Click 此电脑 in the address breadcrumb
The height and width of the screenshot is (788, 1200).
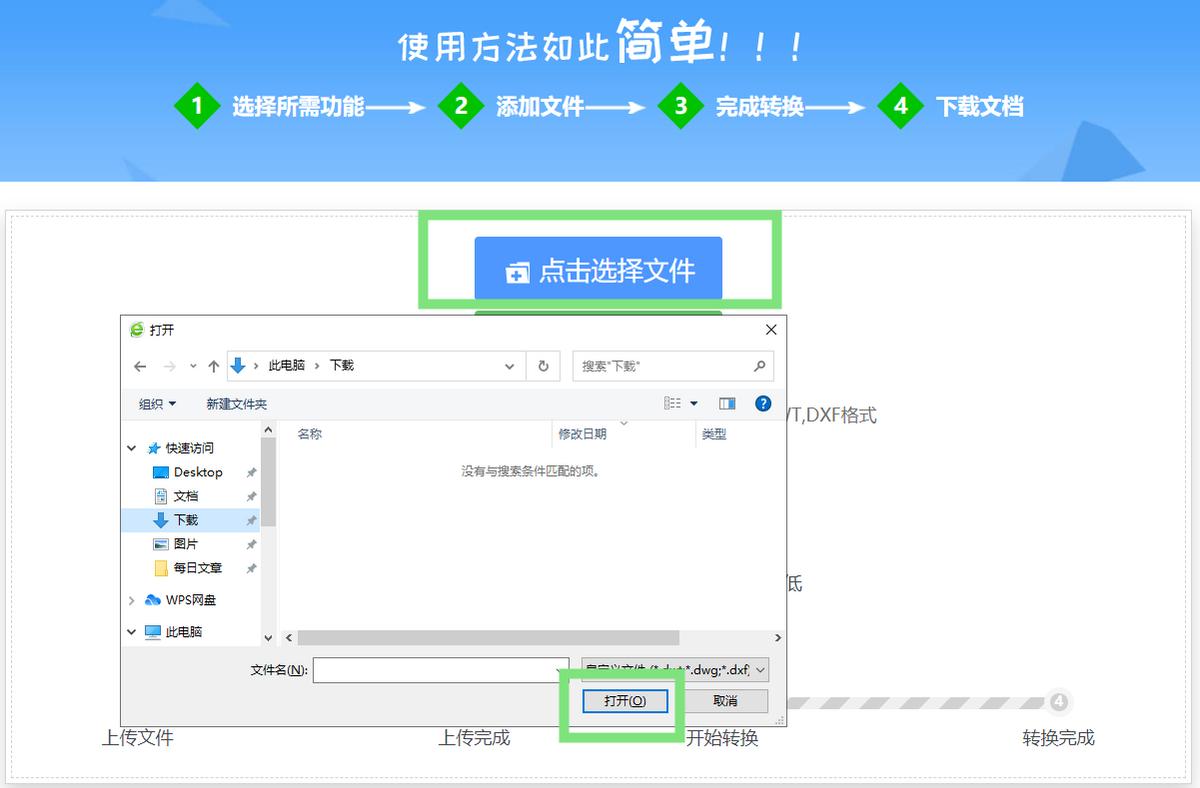(287, 366)
